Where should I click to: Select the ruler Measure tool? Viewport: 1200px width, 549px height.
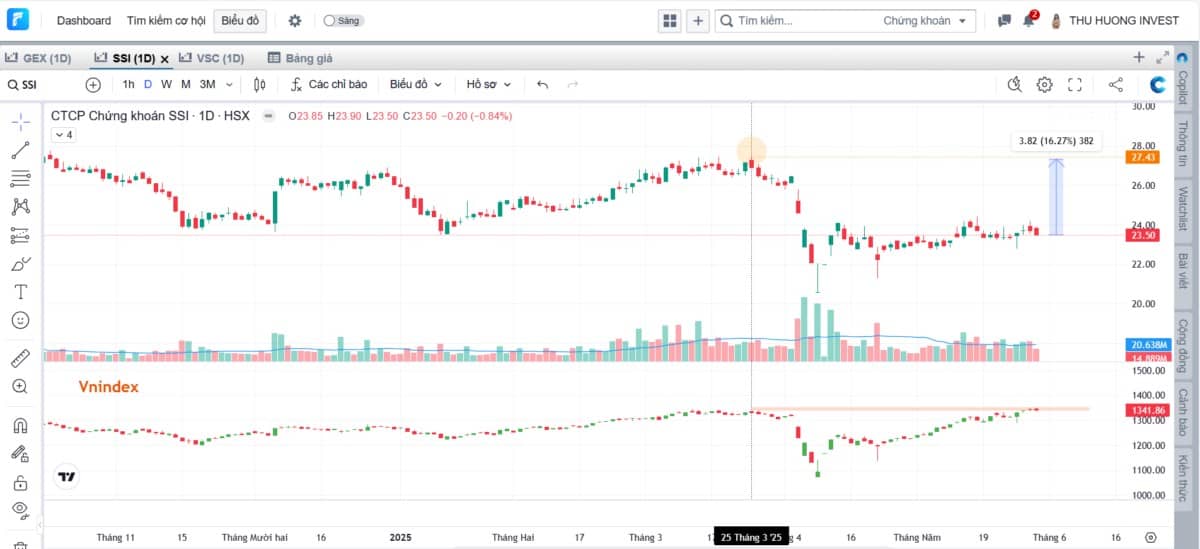pos(20,358)
